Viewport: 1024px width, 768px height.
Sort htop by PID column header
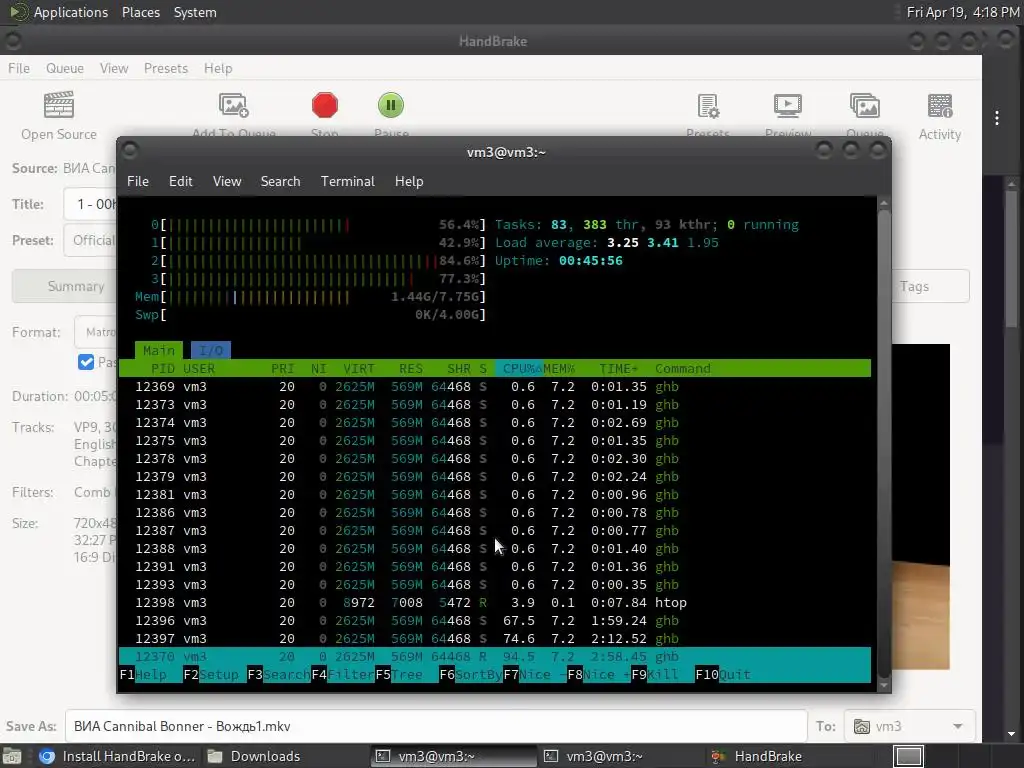(x=163, y=368)
